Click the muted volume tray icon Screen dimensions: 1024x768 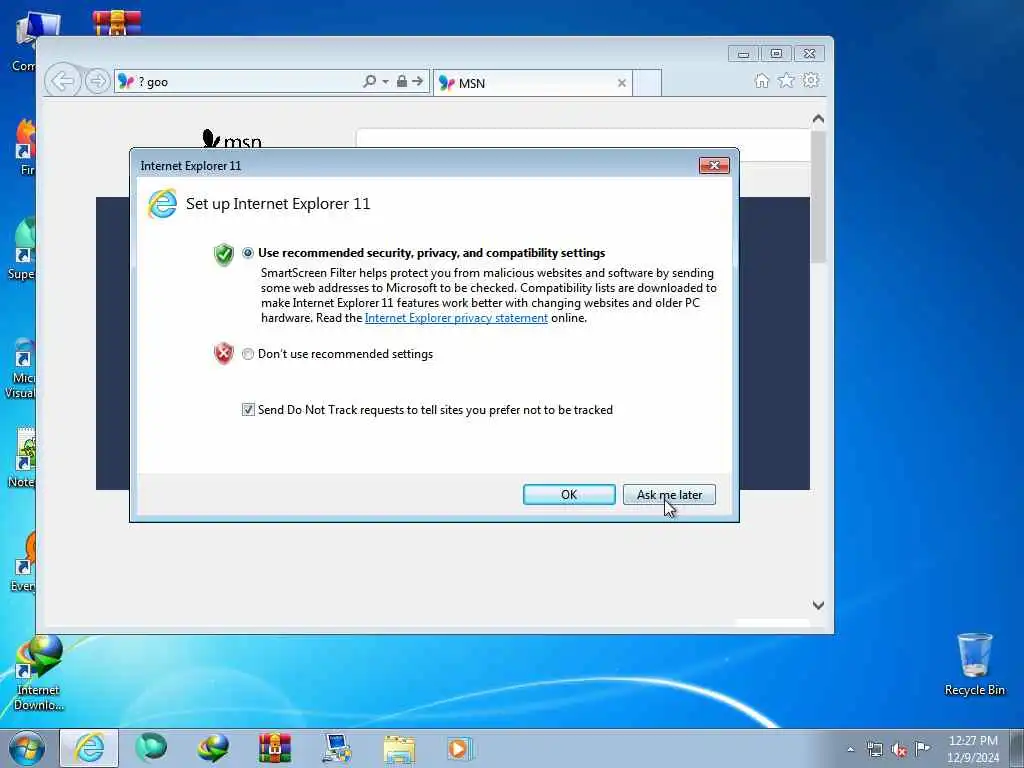click(x=899, y=750)
